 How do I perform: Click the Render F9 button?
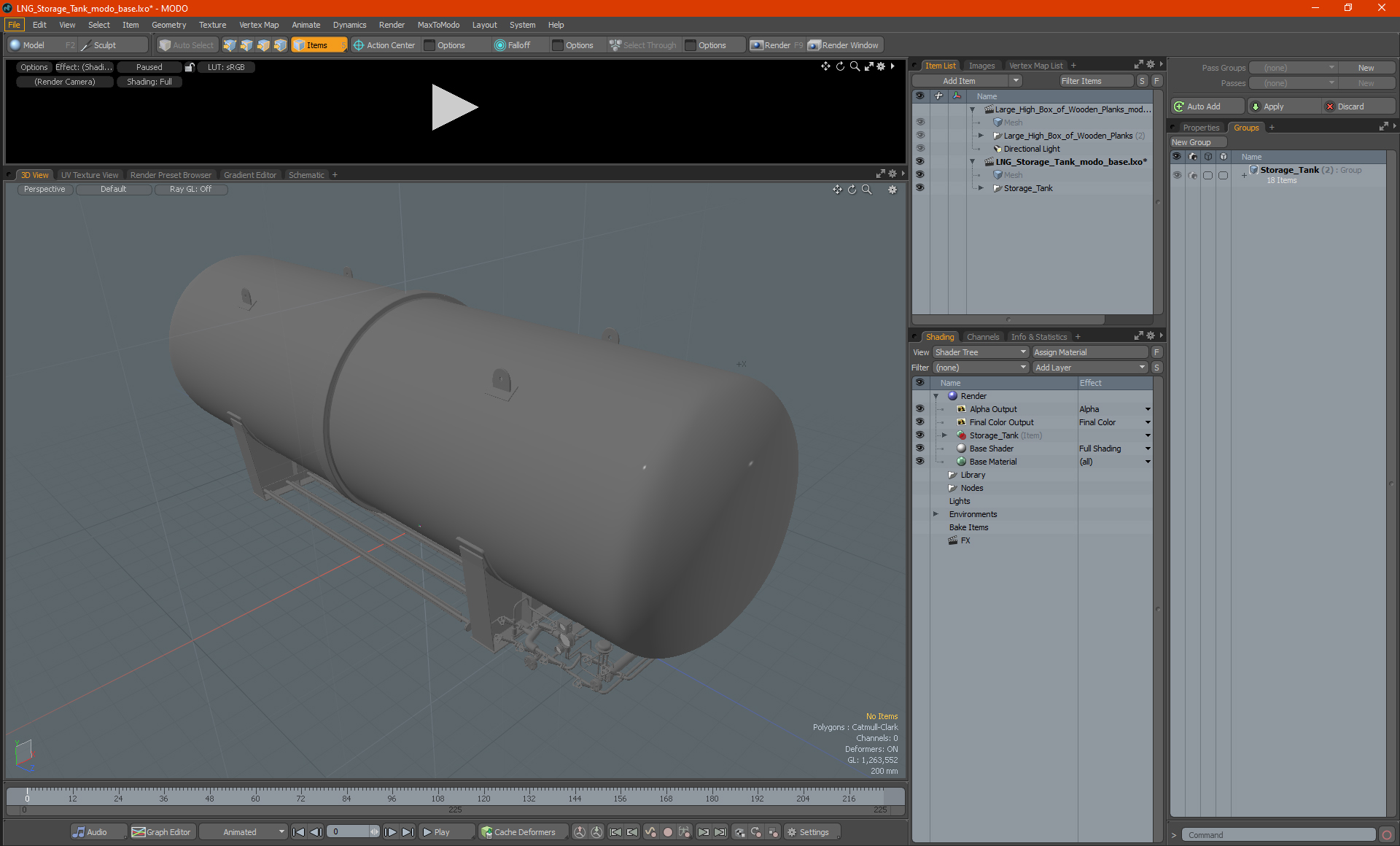tap(777, 45)
